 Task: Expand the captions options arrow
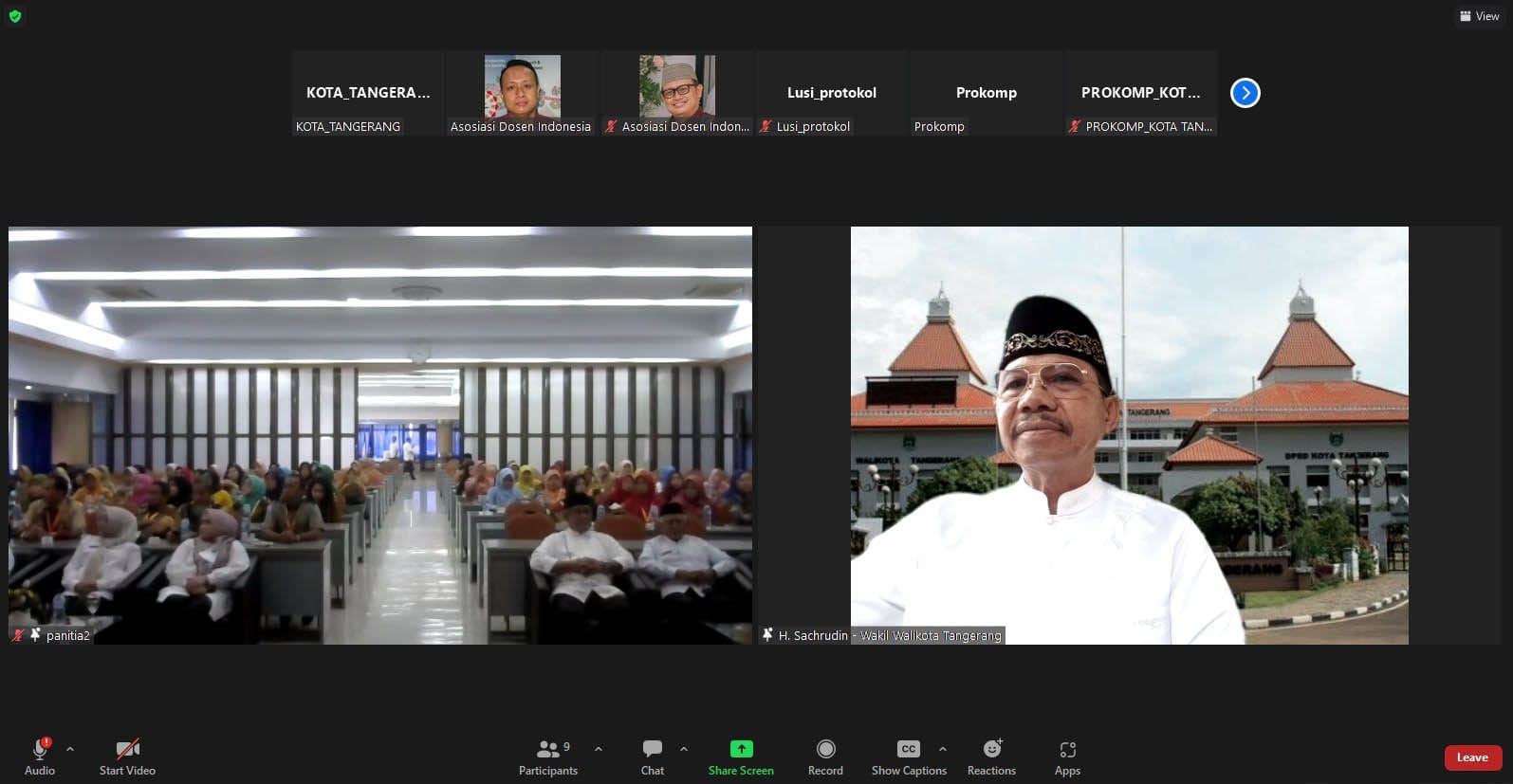point(942,749)
